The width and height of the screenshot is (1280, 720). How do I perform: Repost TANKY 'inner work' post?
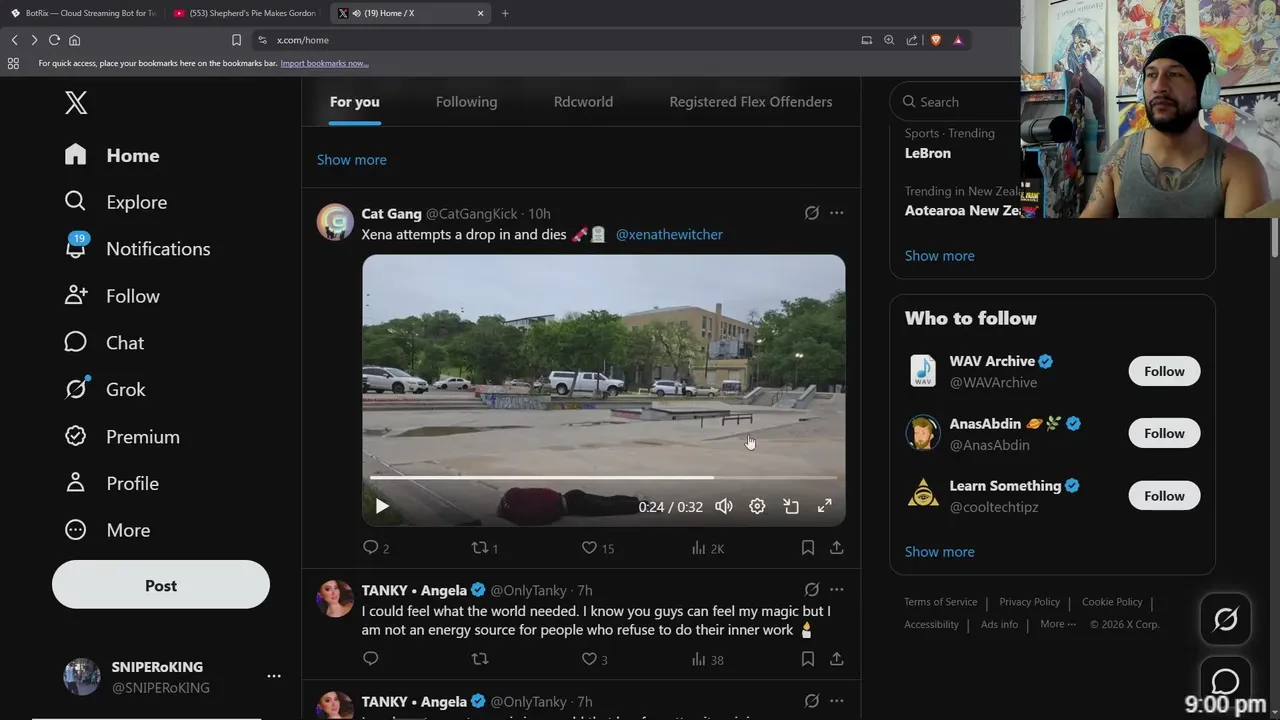coord(480,659)
